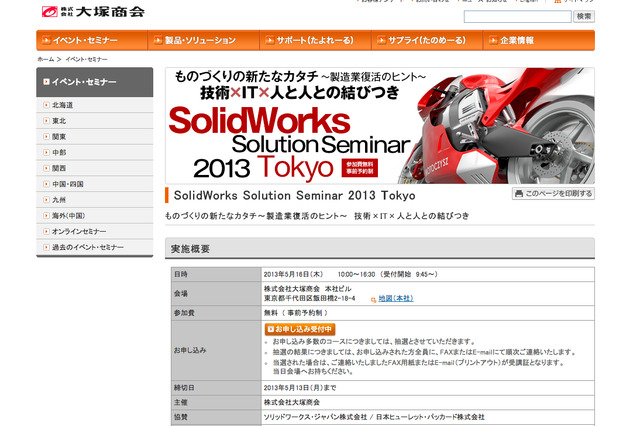Click ソリッドワークス・ジャパン株式会社 sponsor text
The image size is (640, 426).
(316, 417)
